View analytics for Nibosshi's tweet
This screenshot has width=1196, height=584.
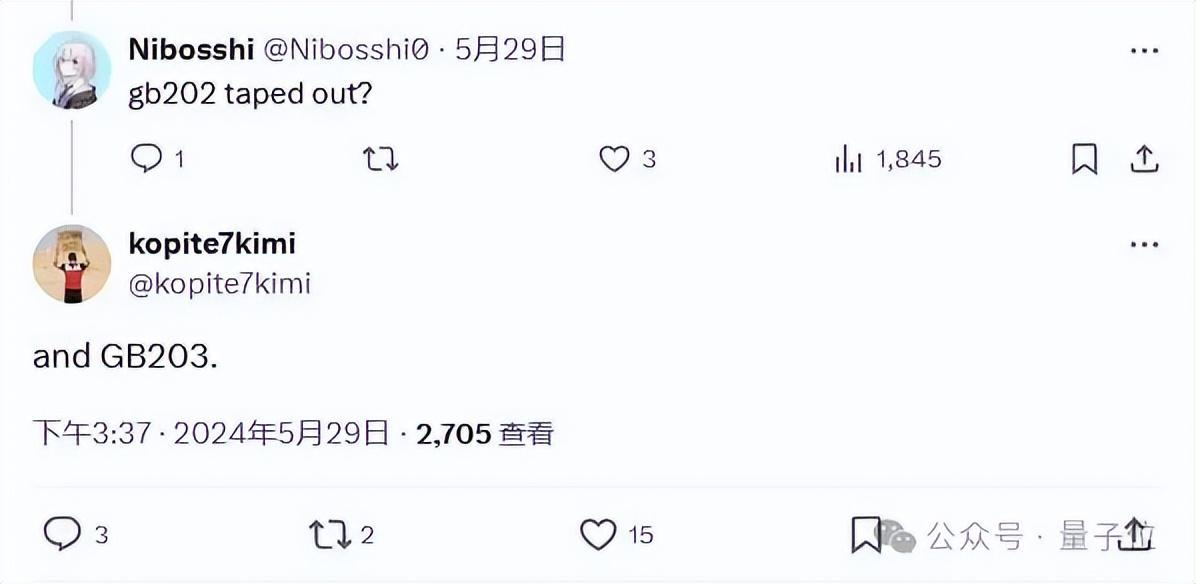point(849,158)
